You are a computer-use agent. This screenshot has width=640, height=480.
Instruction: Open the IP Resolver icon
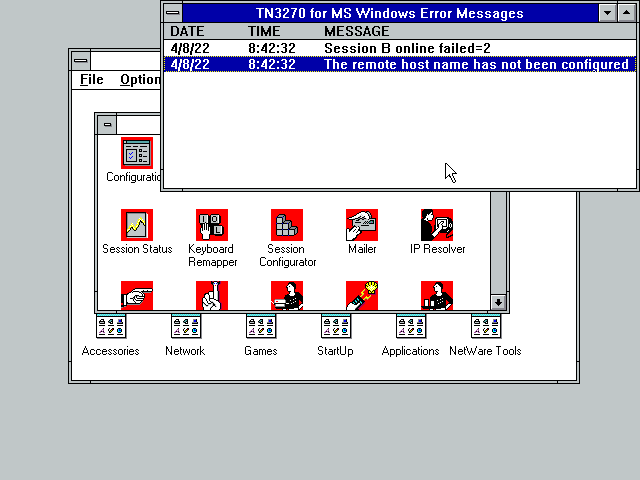pyautogui.click(x=437, y=225)
